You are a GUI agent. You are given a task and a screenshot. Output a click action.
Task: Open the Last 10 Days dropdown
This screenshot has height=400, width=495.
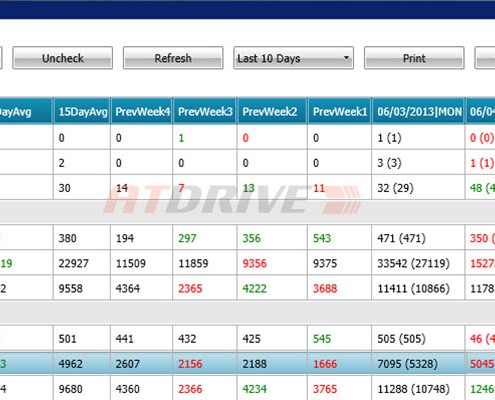point(293,58)
